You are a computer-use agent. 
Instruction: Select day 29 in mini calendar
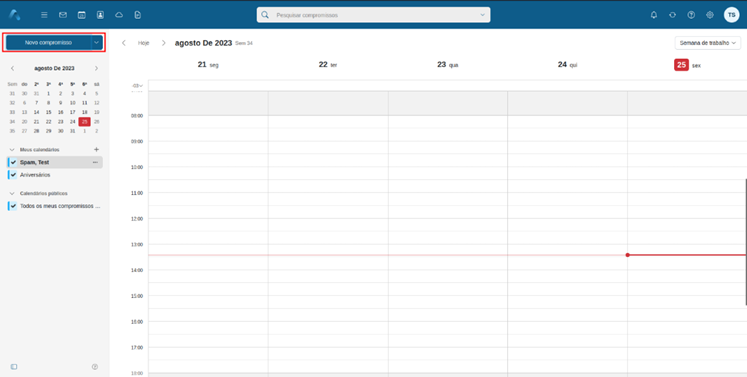tap(49, 131)
